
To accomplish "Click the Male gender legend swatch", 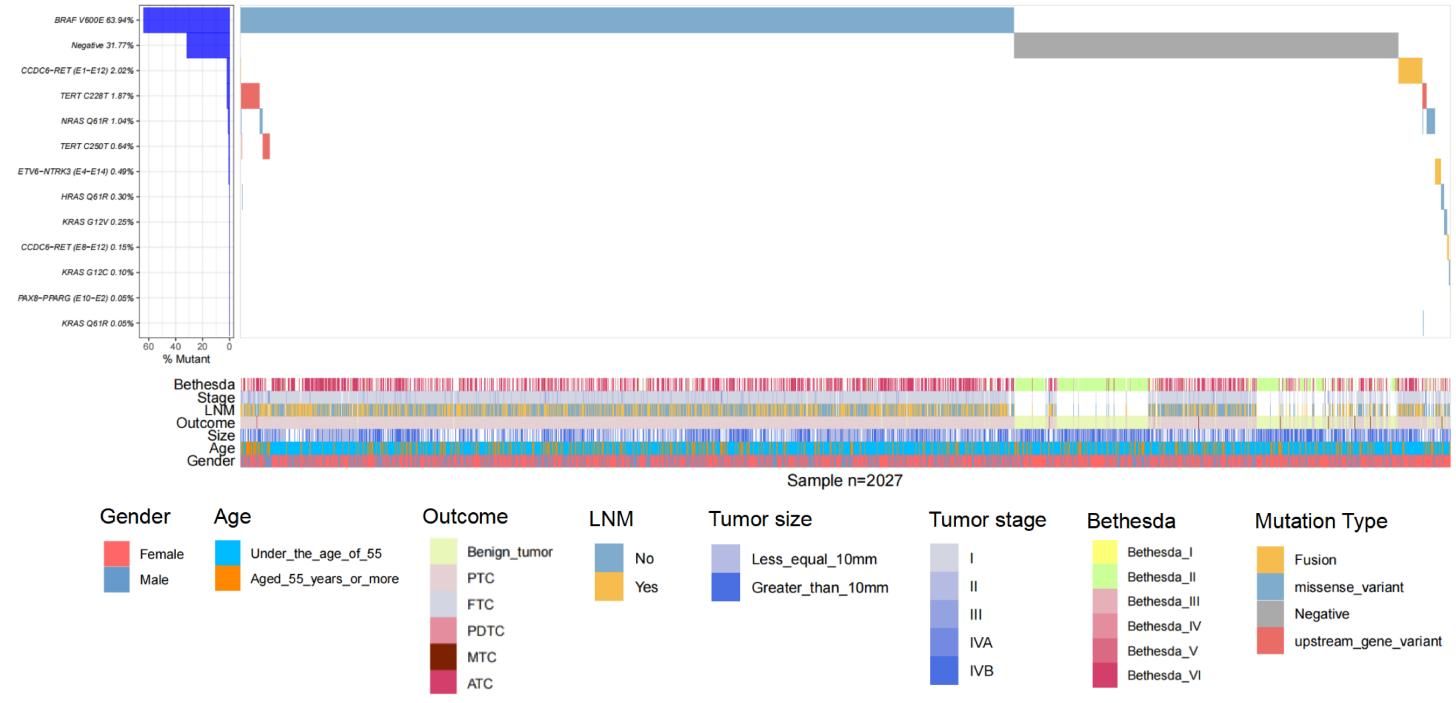I will pyautogui.click(x=117, y=580).
